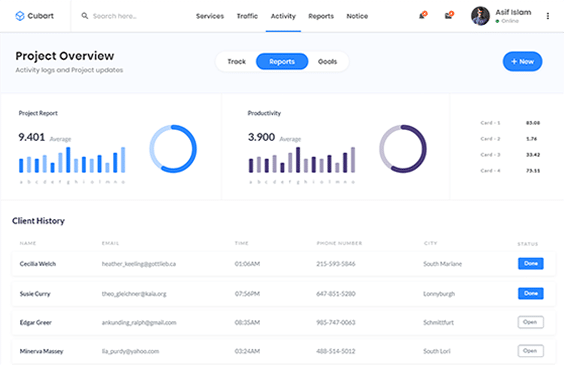Click the search magnifier icon
Image resolution: width=564 pixels, height=365 pixels.
pyautogui.click(x=85, y=16)
